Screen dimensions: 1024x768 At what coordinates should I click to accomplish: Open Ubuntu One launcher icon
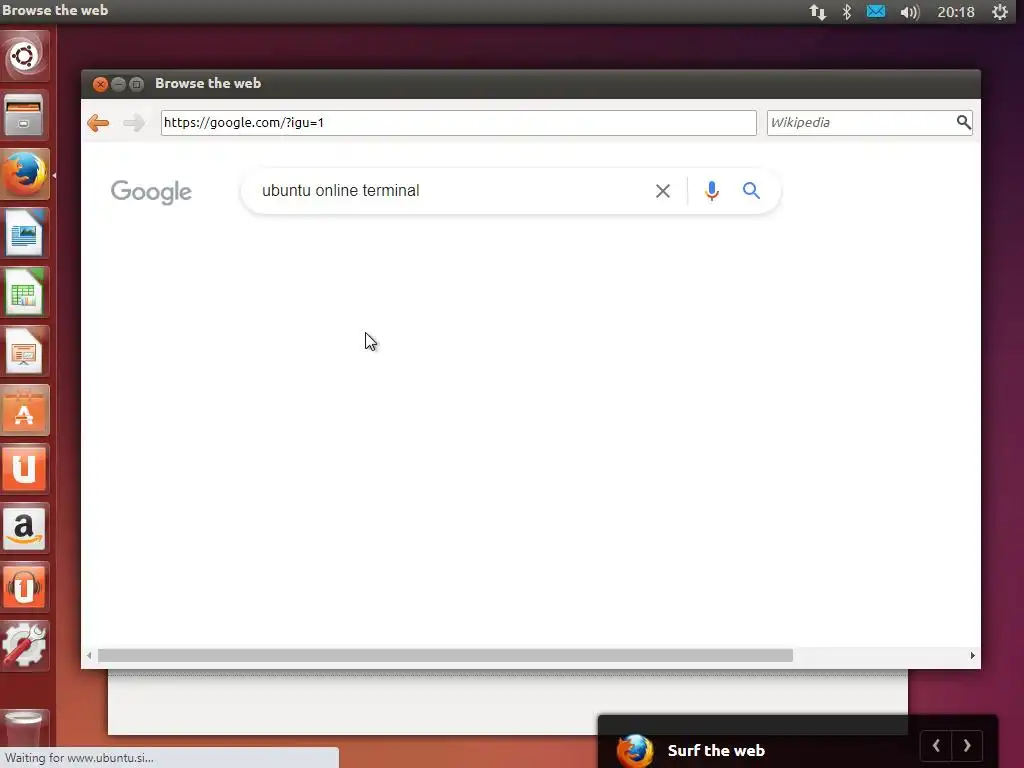(x=25, y=469)
